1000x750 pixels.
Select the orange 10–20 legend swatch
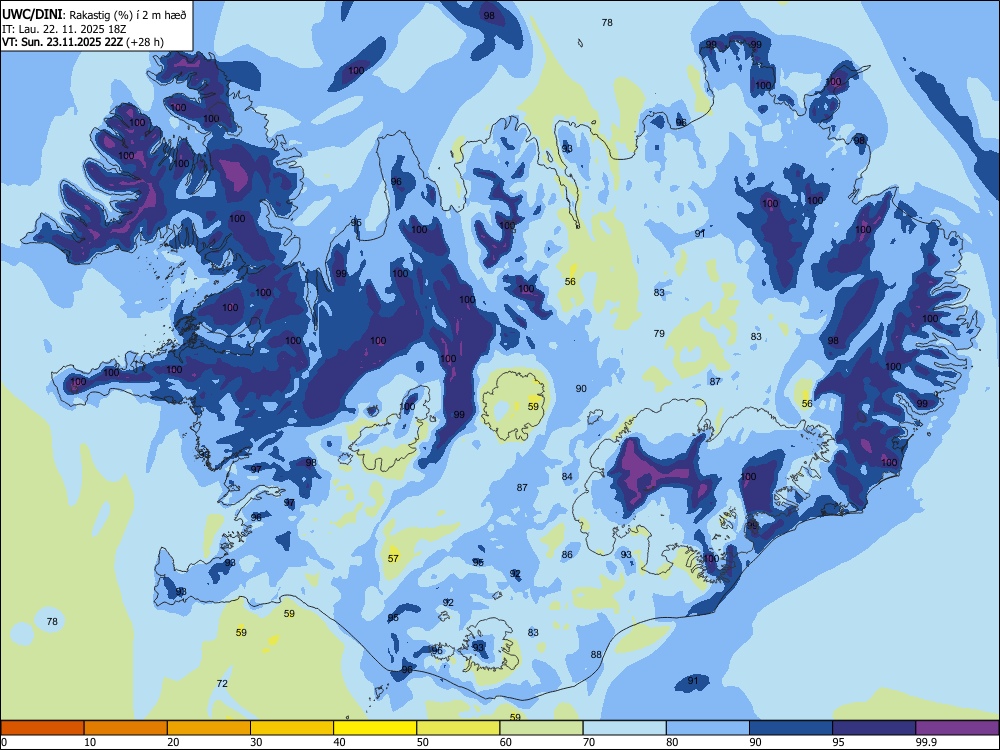pos(126,728)
